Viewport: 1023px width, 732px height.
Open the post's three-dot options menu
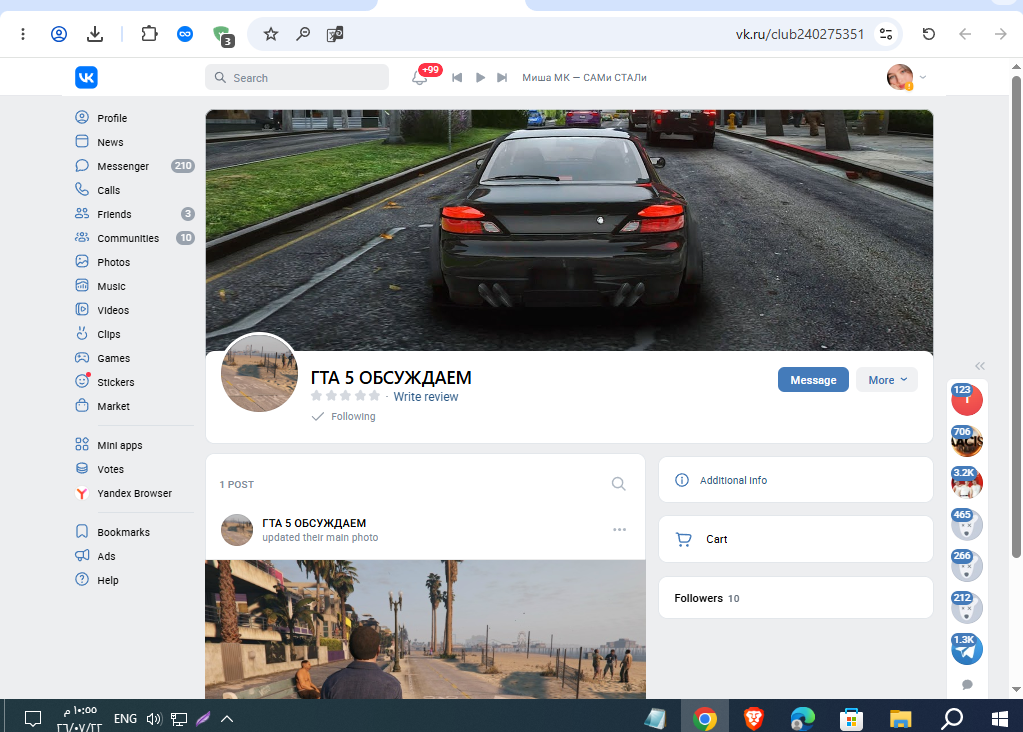point(619,529)
